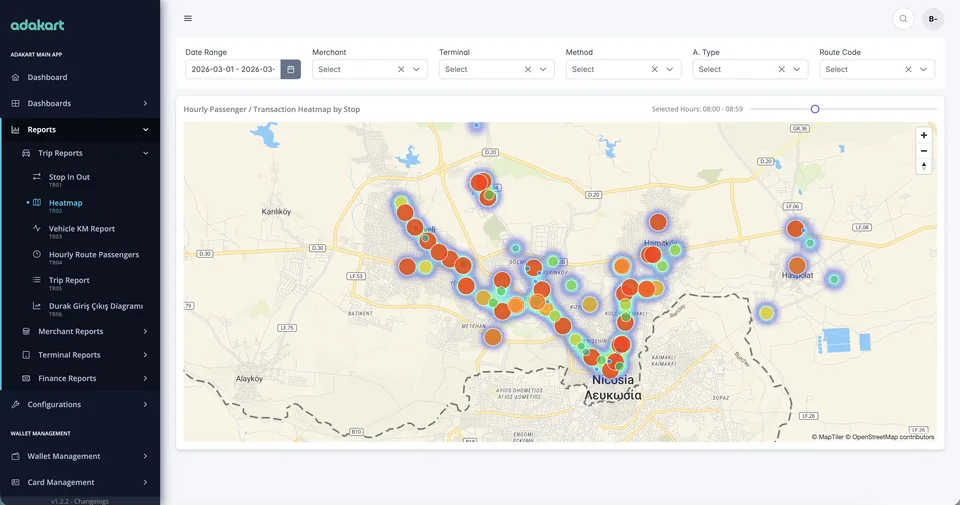Click the Vehicle KM Report pulse icon
Image resolution: width=960 pixels, height=505 pixels.
pos(37,228)
